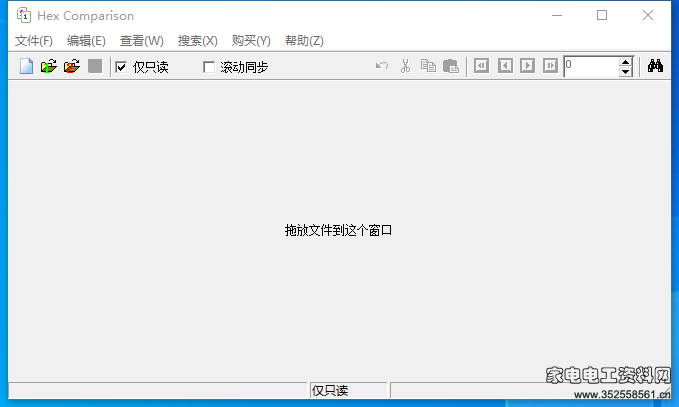The image size is (679, 407).
Task: Go to previous difference button
Action: click(505, 66)
